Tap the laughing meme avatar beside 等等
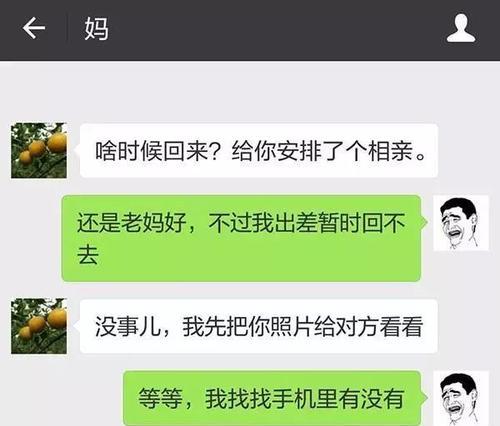The width and height of the screenshot is (500, 426). 461,398
